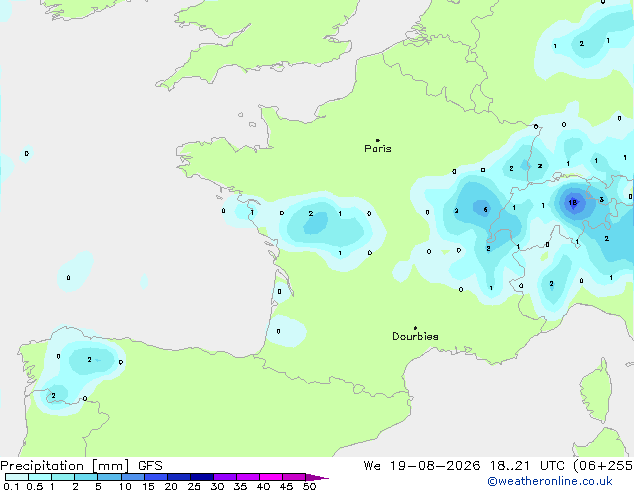Pick the 2–5 mm legend color swatch
Image resolution: width=634 pixels, height=490 pixels.
click(86, 477)
